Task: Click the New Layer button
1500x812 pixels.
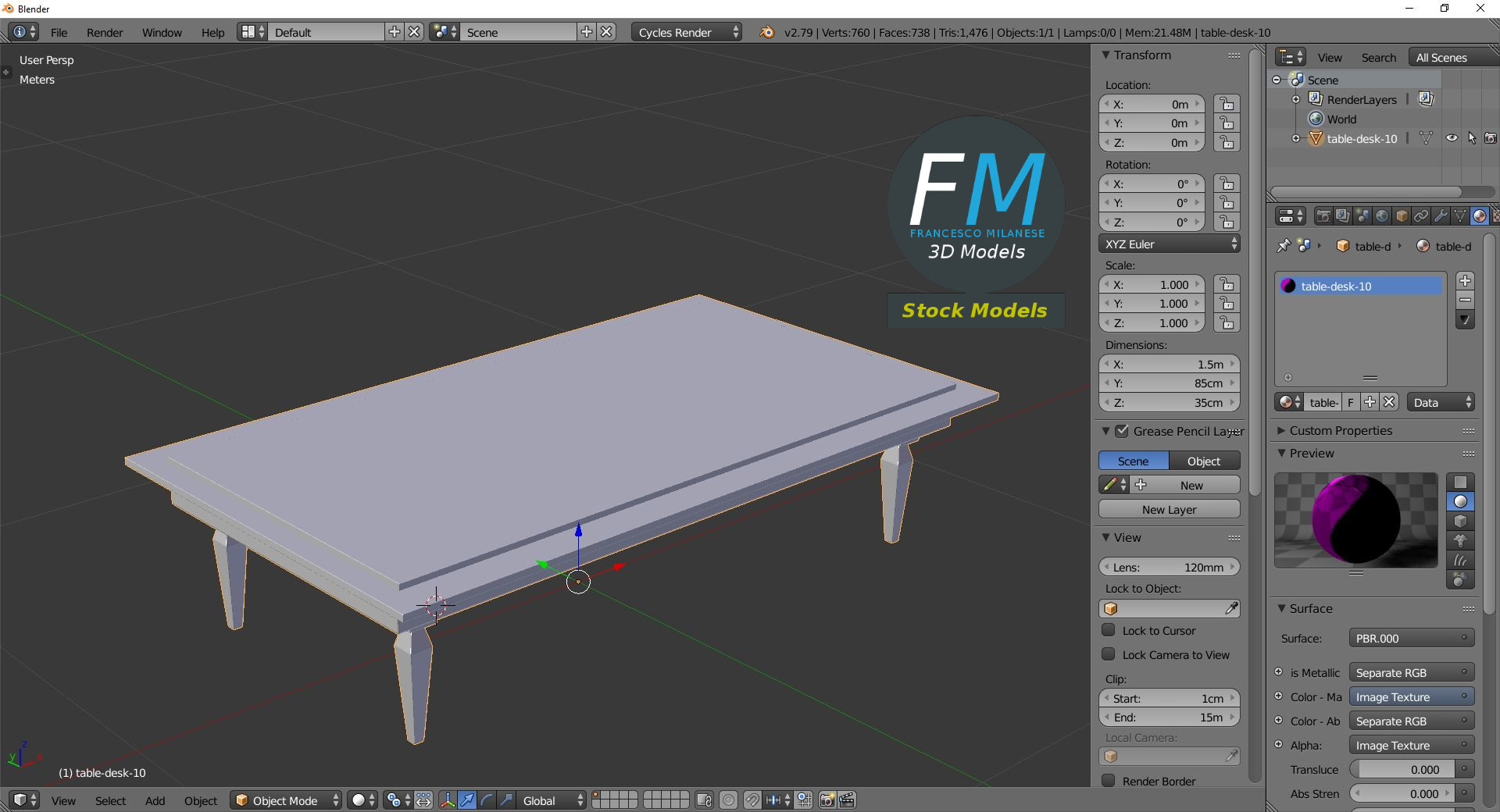Action: 1169,509
